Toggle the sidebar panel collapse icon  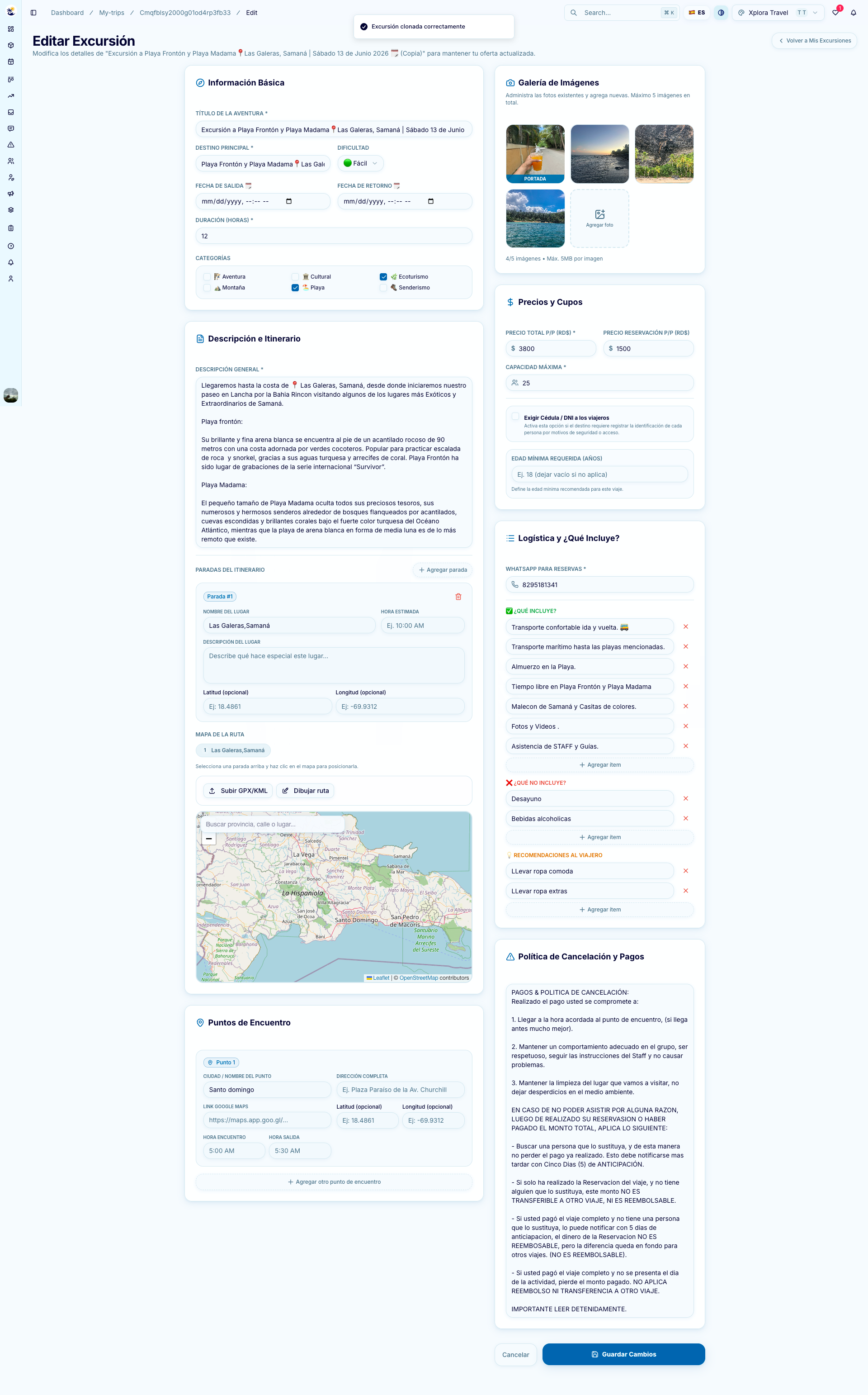click(33, 13)
